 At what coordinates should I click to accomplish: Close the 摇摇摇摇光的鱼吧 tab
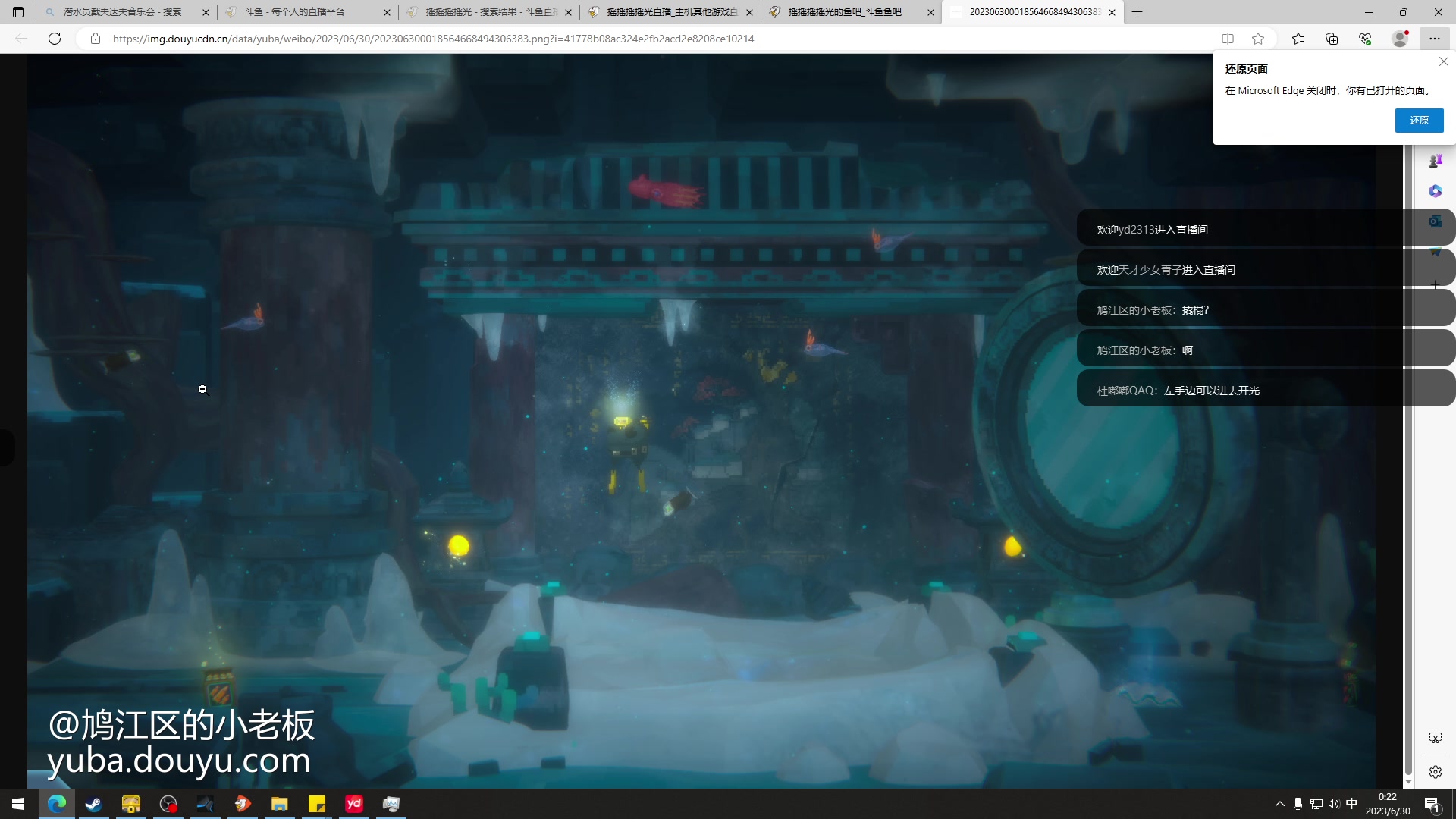(930, 12)
